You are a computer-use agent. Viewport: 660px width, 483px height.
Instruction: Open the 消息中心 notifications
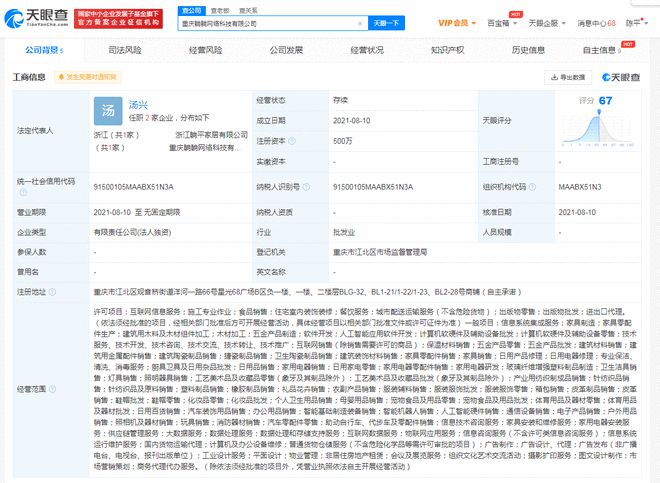click(596, 21)
